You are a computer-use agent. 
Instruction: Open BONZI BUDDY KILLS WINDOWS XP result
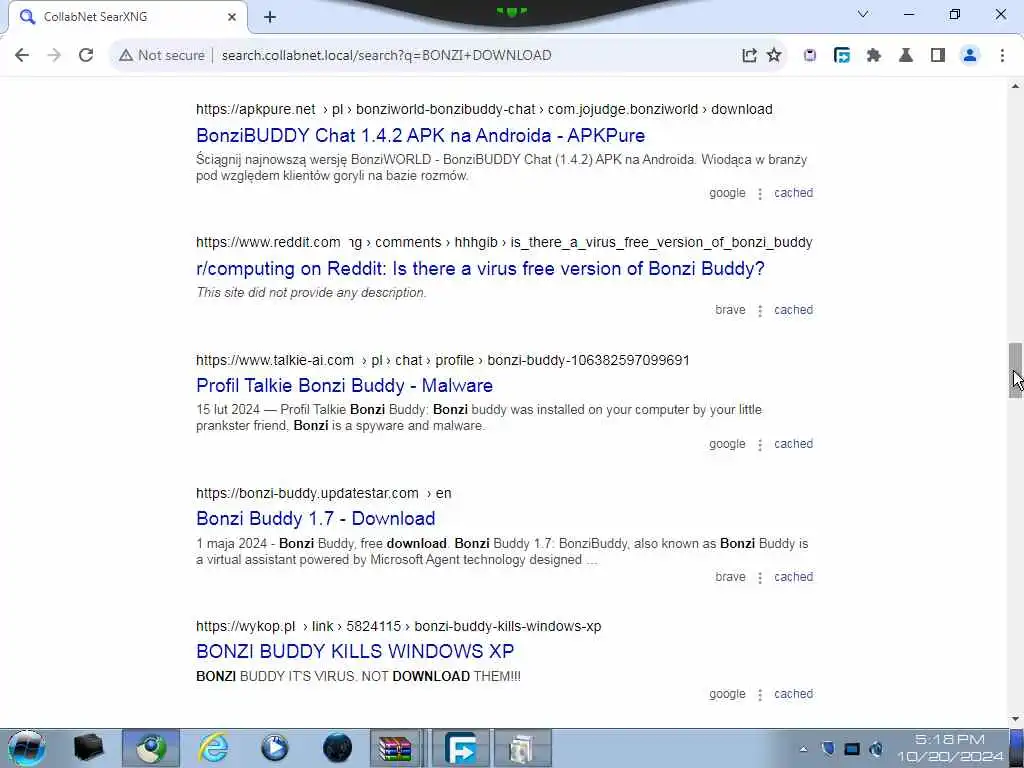[x=355, y=651]
